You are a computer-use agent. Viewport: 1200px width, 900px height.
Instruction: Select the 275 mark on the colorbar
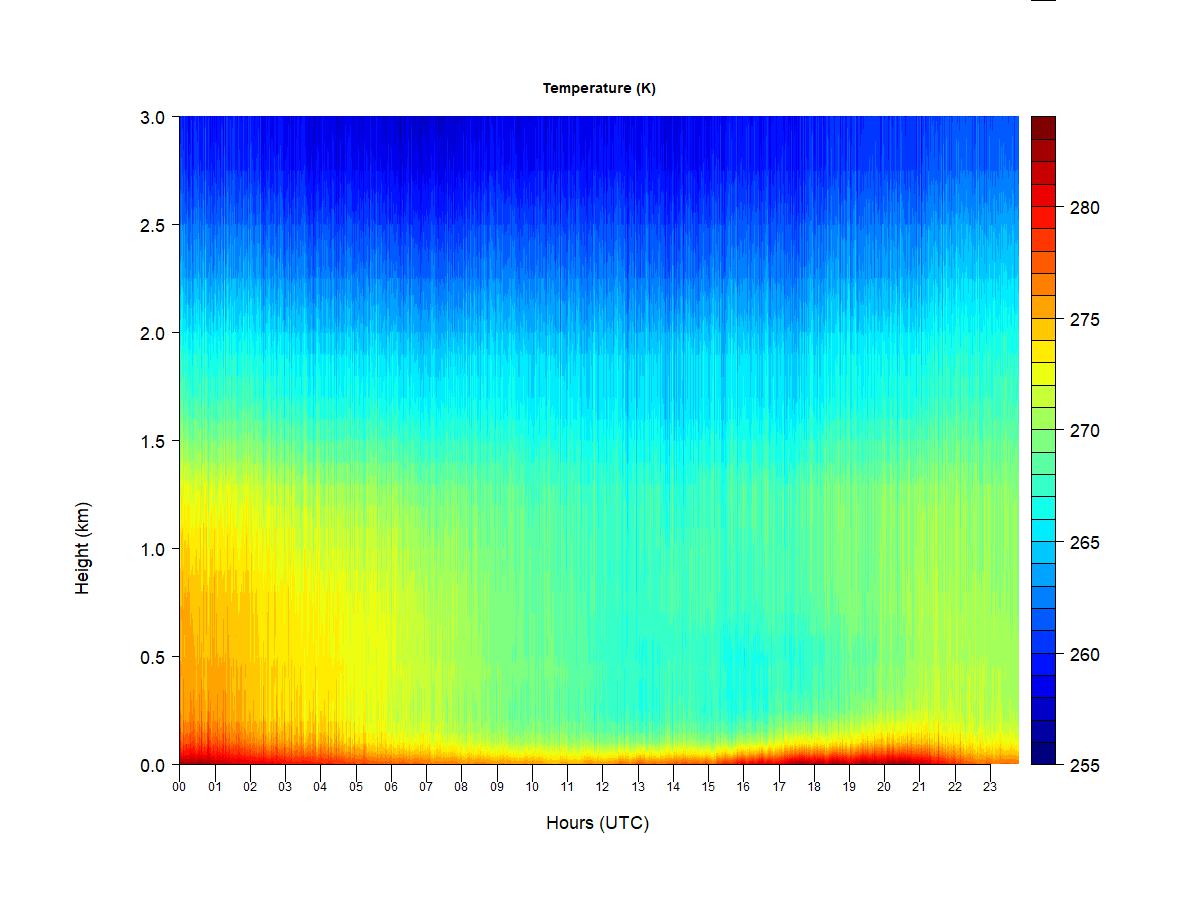click(1085, 320)
